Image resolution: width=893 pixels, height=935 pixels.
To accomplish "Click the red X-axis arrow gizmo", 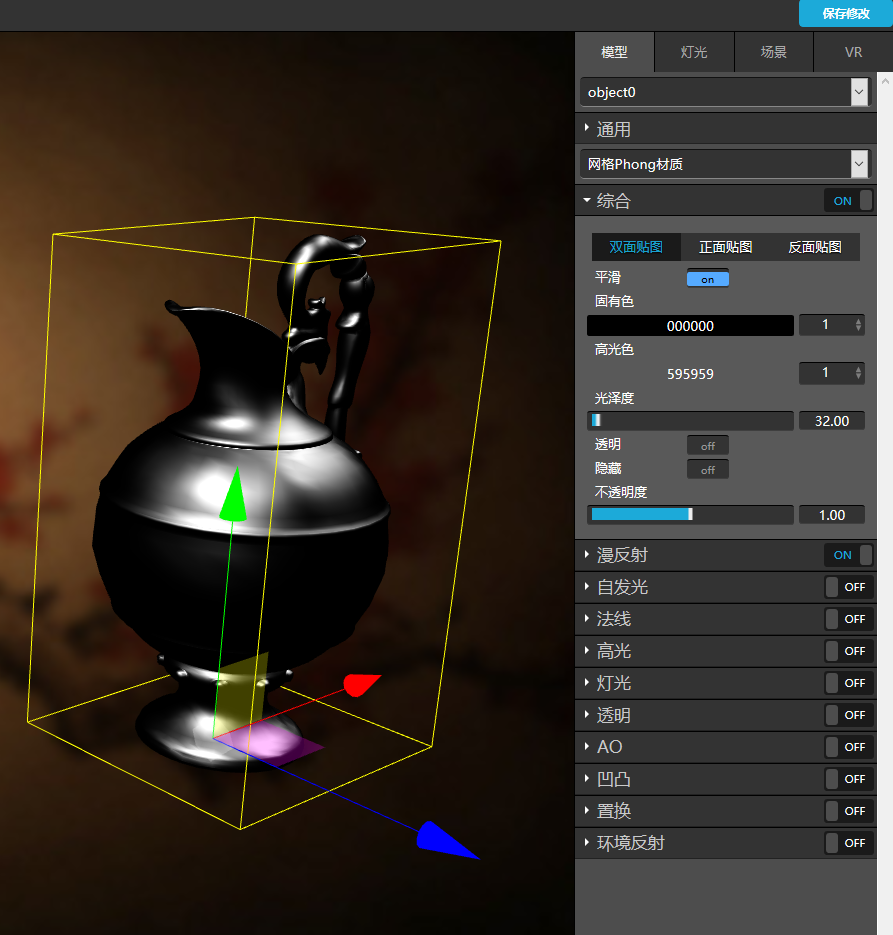I will tap(361, 685).
